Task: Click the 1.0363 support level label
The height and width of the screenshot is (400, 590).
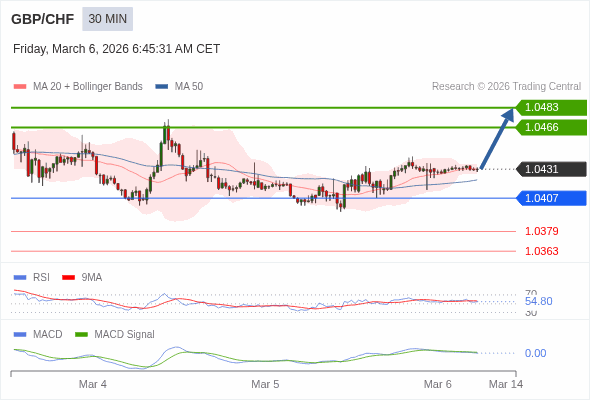Action: (x=541, y=251)
